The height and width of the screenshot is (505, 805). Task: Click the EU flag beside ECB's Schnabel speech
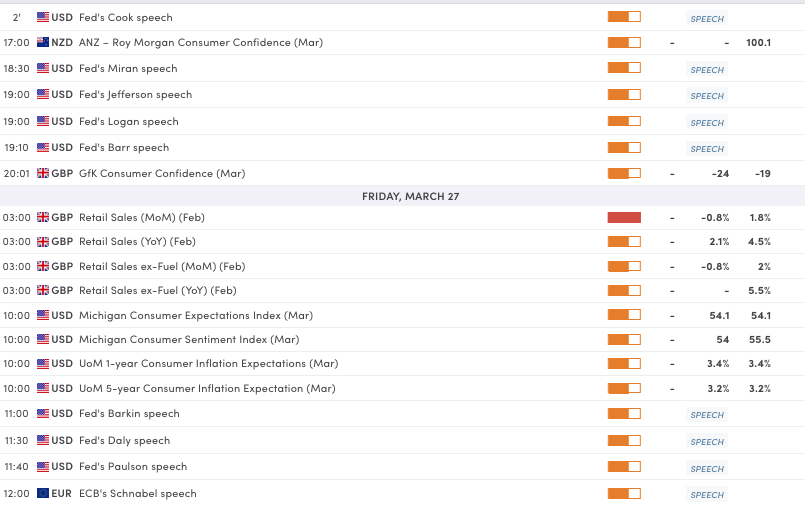point(43,493)
